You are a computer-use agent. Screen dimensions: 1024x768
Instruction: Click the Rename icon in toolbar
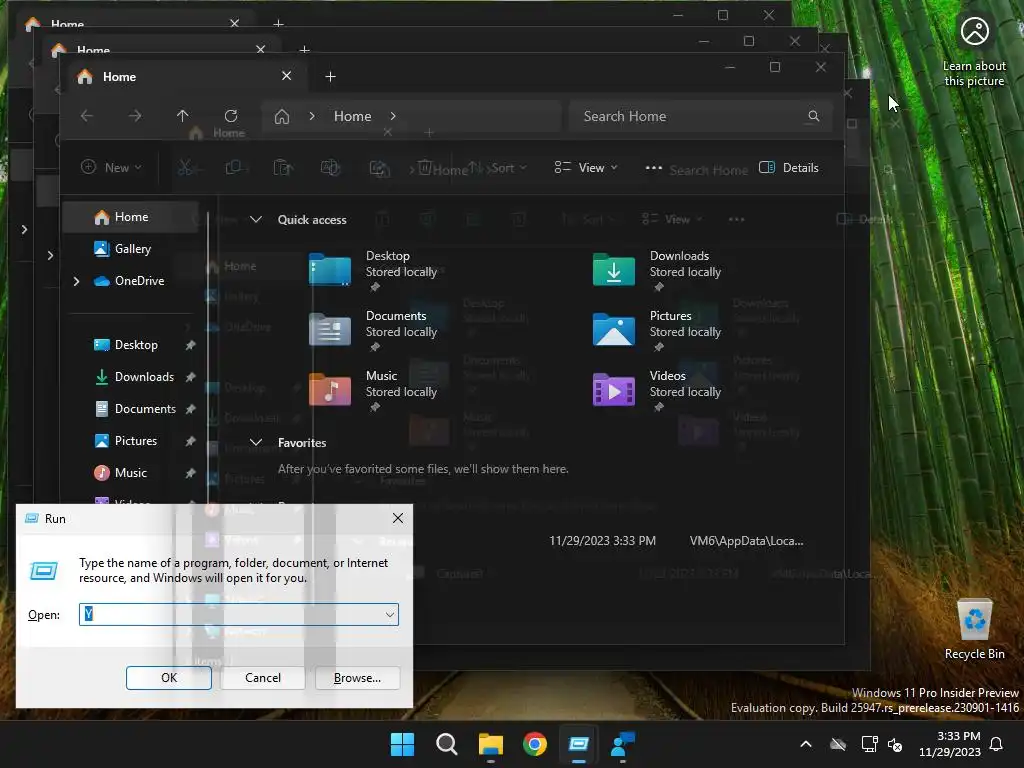330,168
